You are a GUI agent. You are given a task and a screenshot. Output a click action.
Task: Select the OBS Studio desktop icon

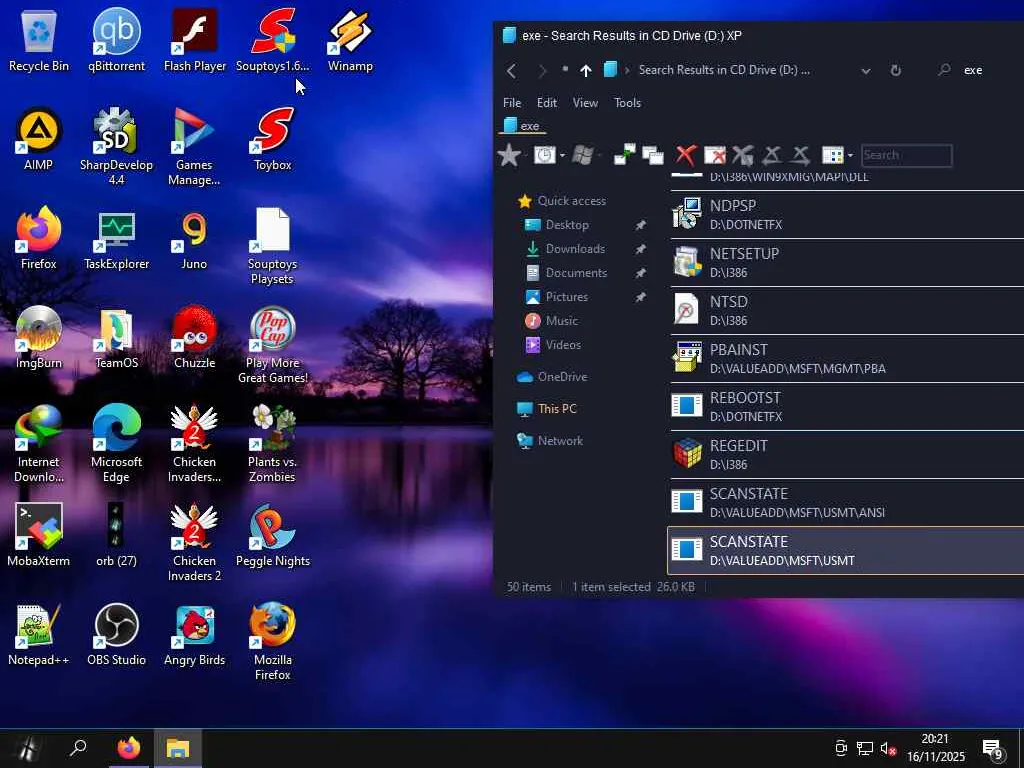pyautogui.click(x=116, y=634)
